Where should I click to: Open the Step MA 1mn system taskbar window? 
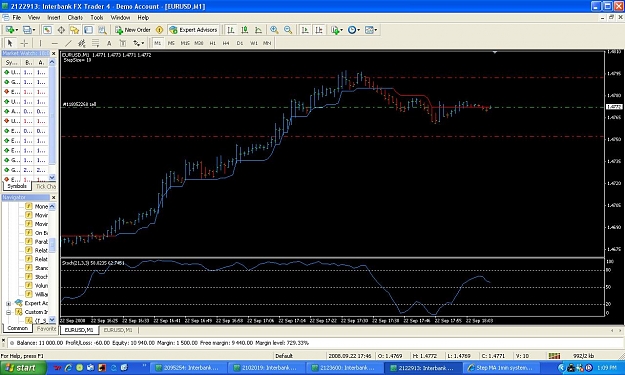pyautogui.click(x=501, y=368)
